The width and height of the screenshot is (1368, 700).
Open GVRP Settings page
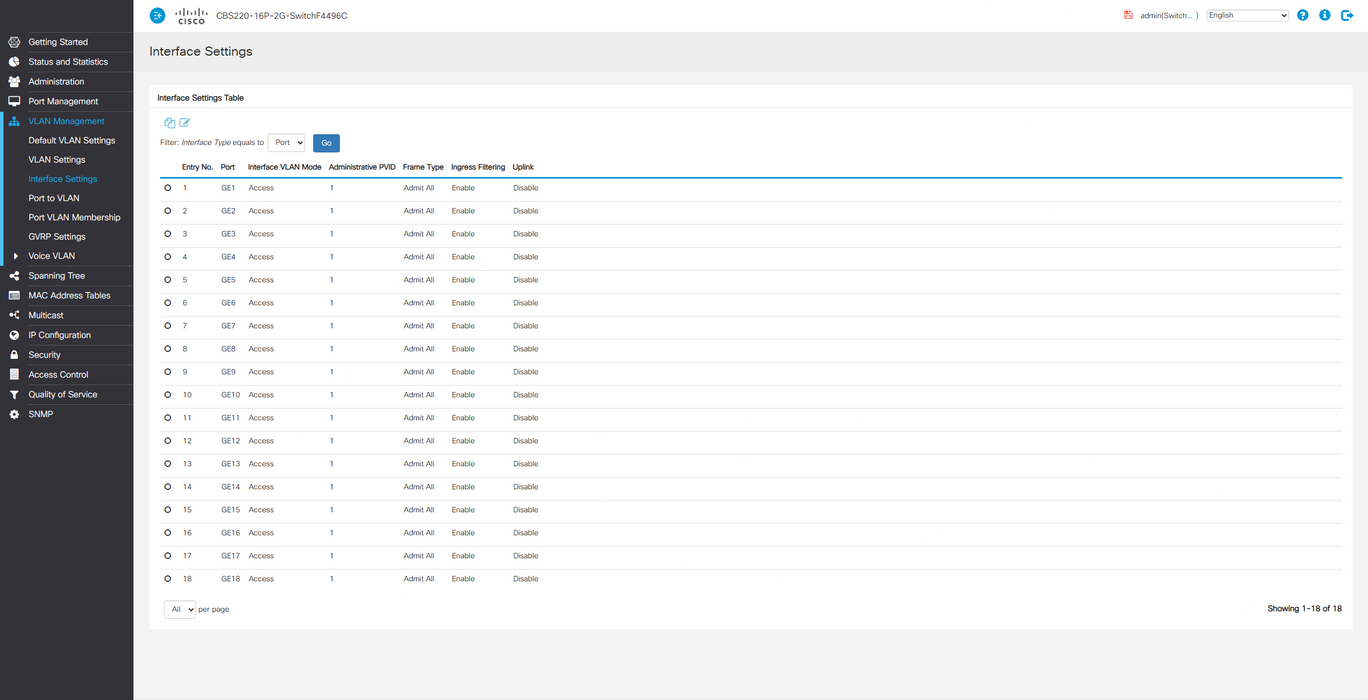tap(57, 237)
